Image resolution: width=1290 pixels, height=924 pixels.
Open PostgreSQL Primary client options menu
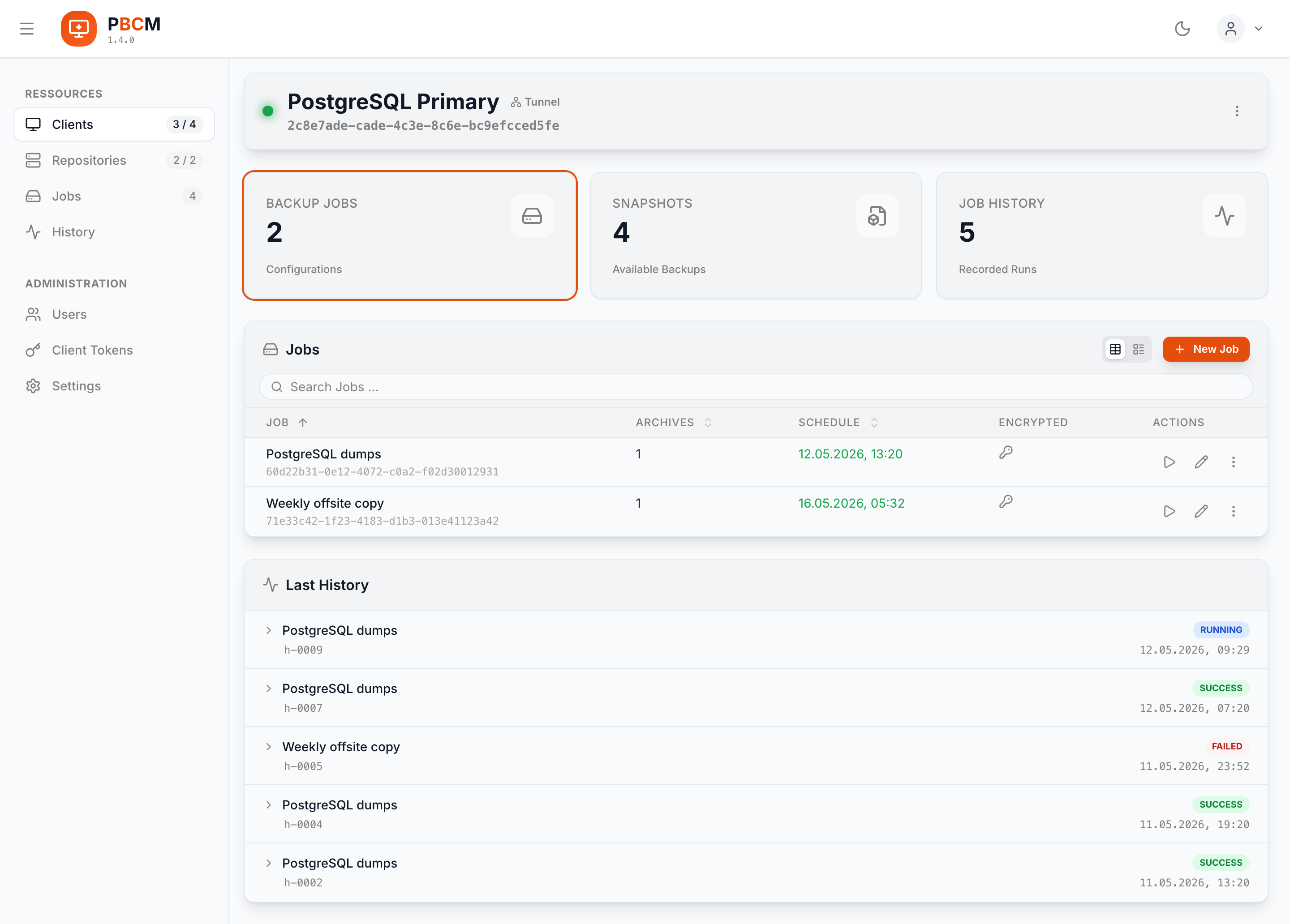click(1237, 111)
